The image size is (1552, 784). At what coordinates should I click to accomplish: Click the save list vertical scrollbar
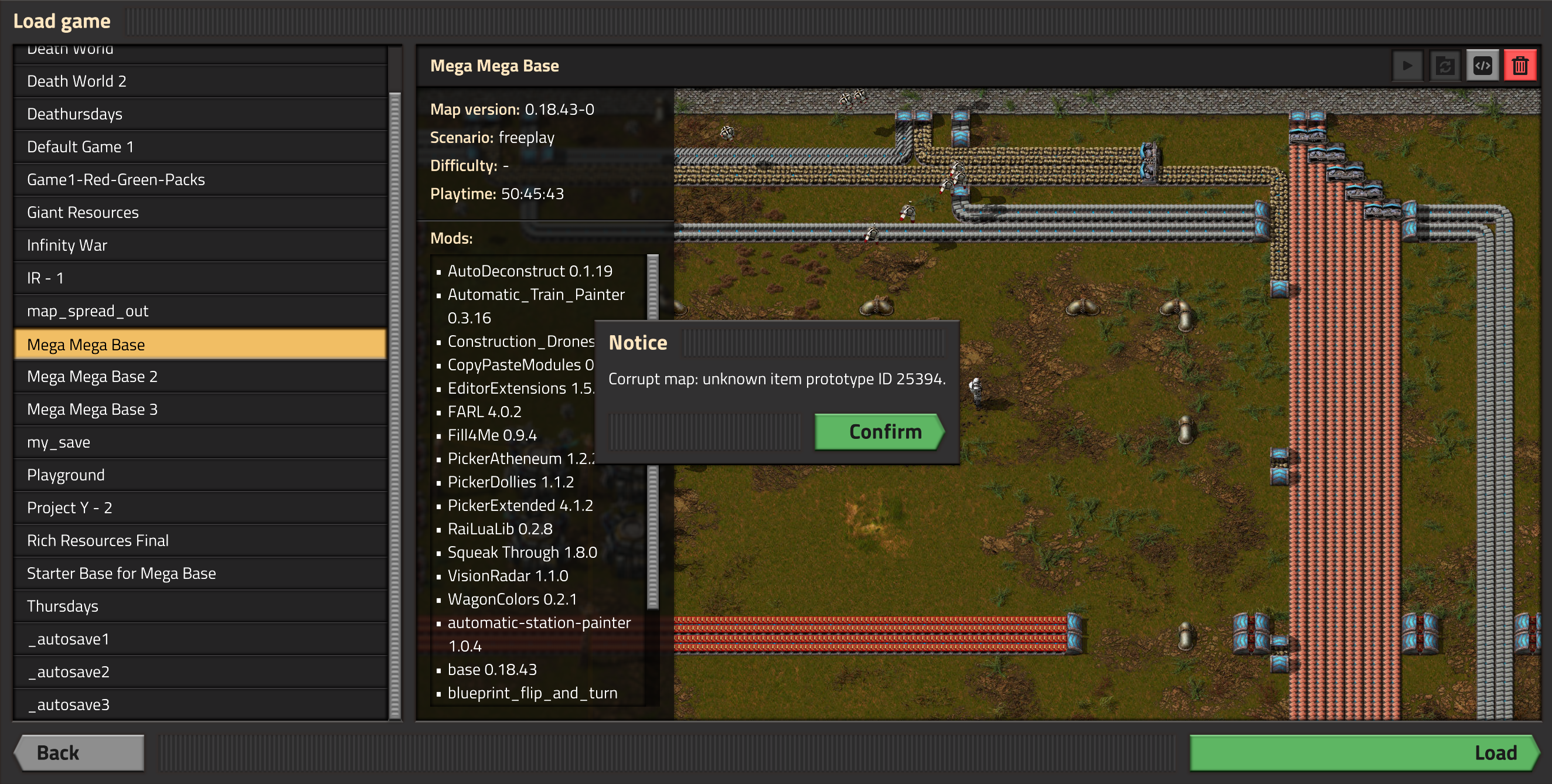(x=395, y=405)
